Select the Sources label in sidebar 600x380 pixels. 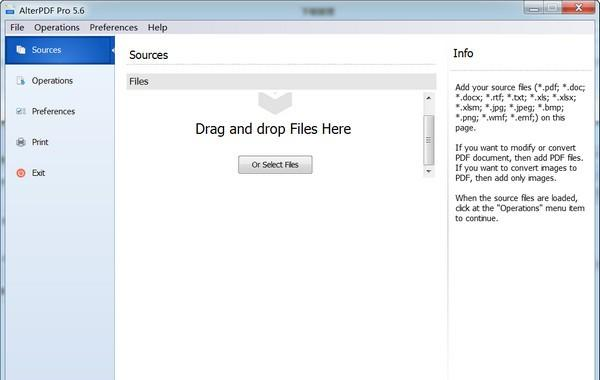point(46,50)
